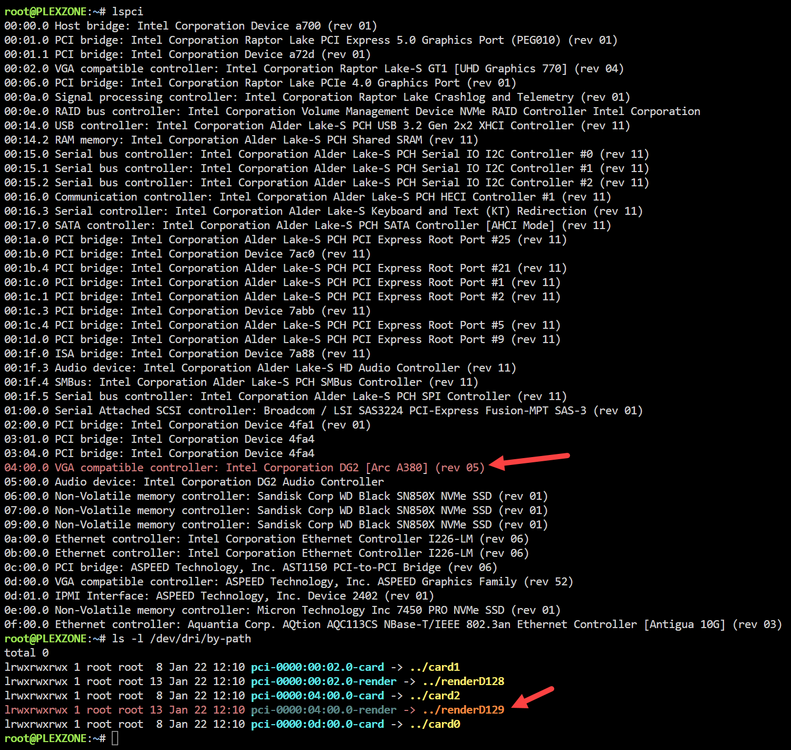Select the 03:01.0 Device 4fa4 line
This screenshot has width=791, height=750.
coord(159,439)
